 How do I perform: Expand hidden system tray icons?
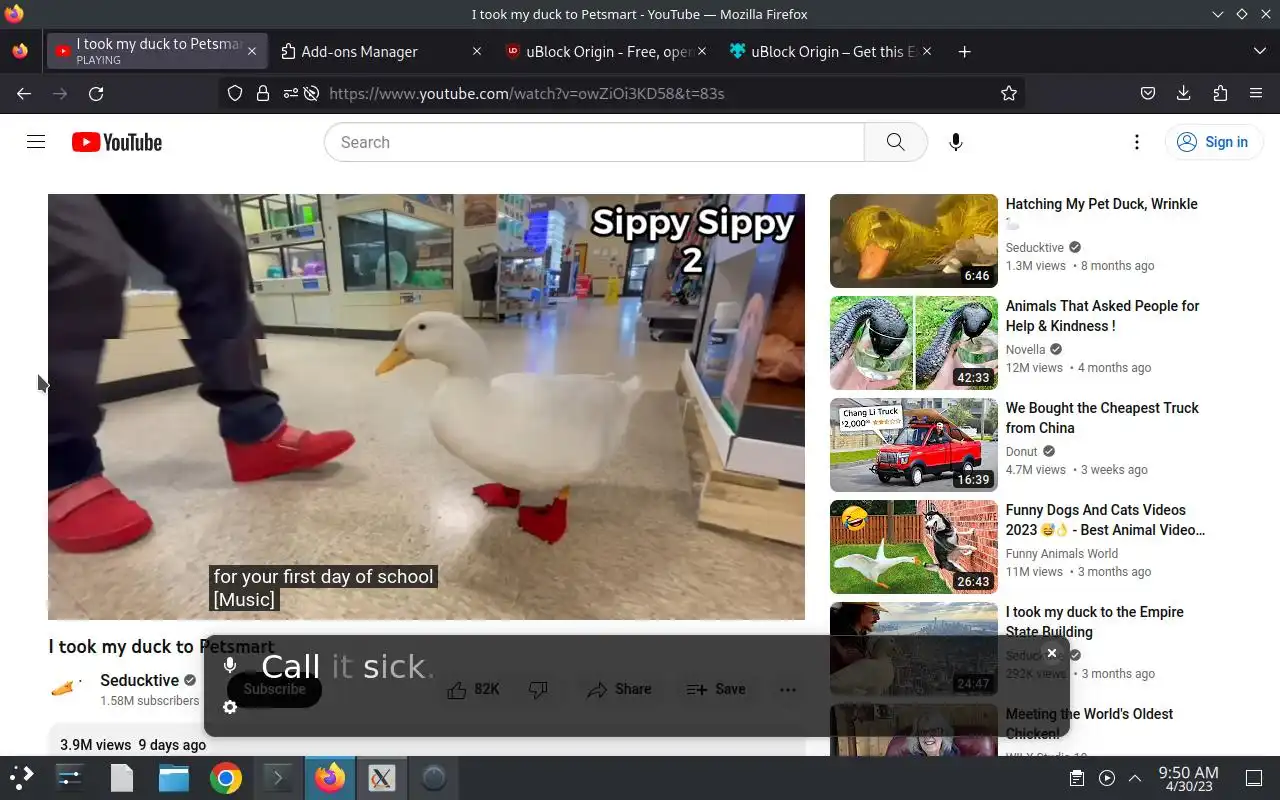tap(1135, 778)
